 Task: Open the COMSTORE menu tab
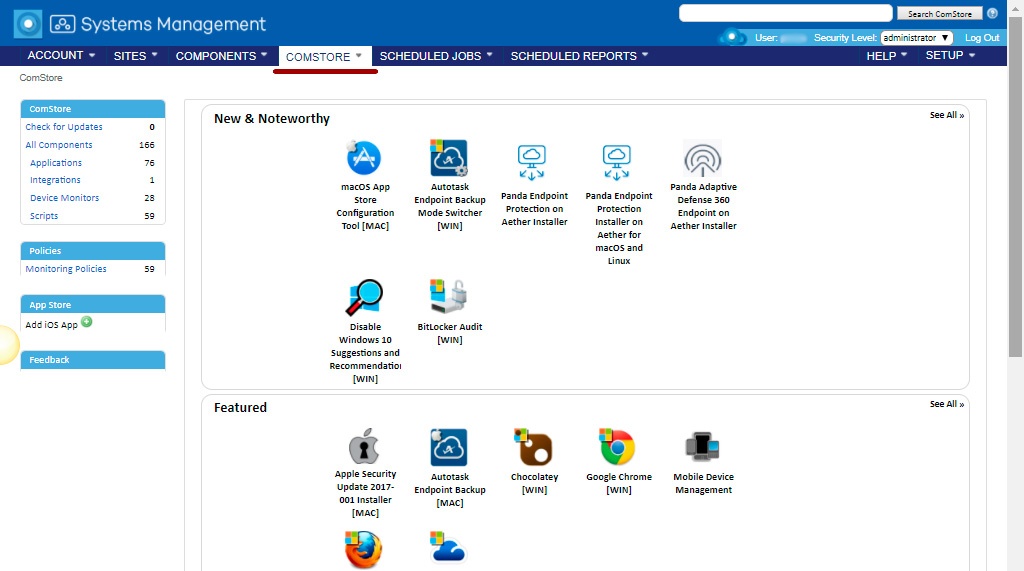click(324, 57)
